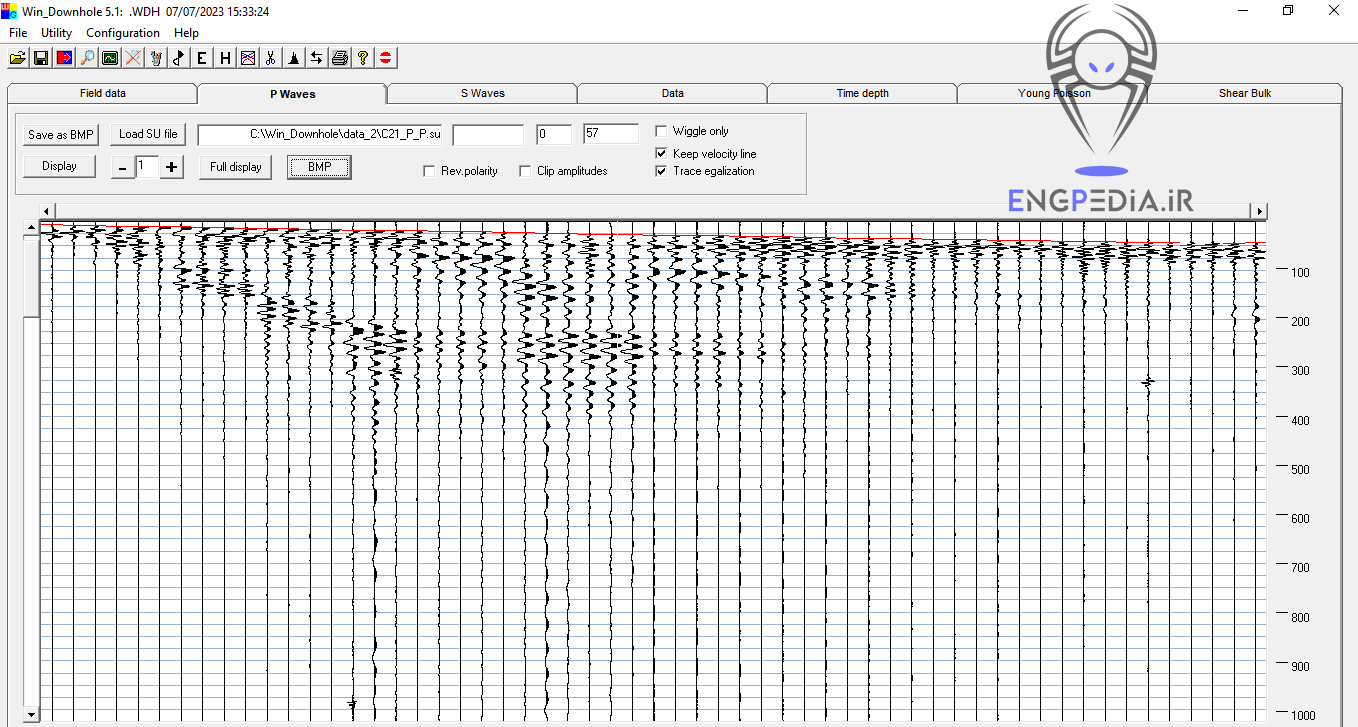
Task: Click the bold H toolbar icon
Action: click(225, 58)
